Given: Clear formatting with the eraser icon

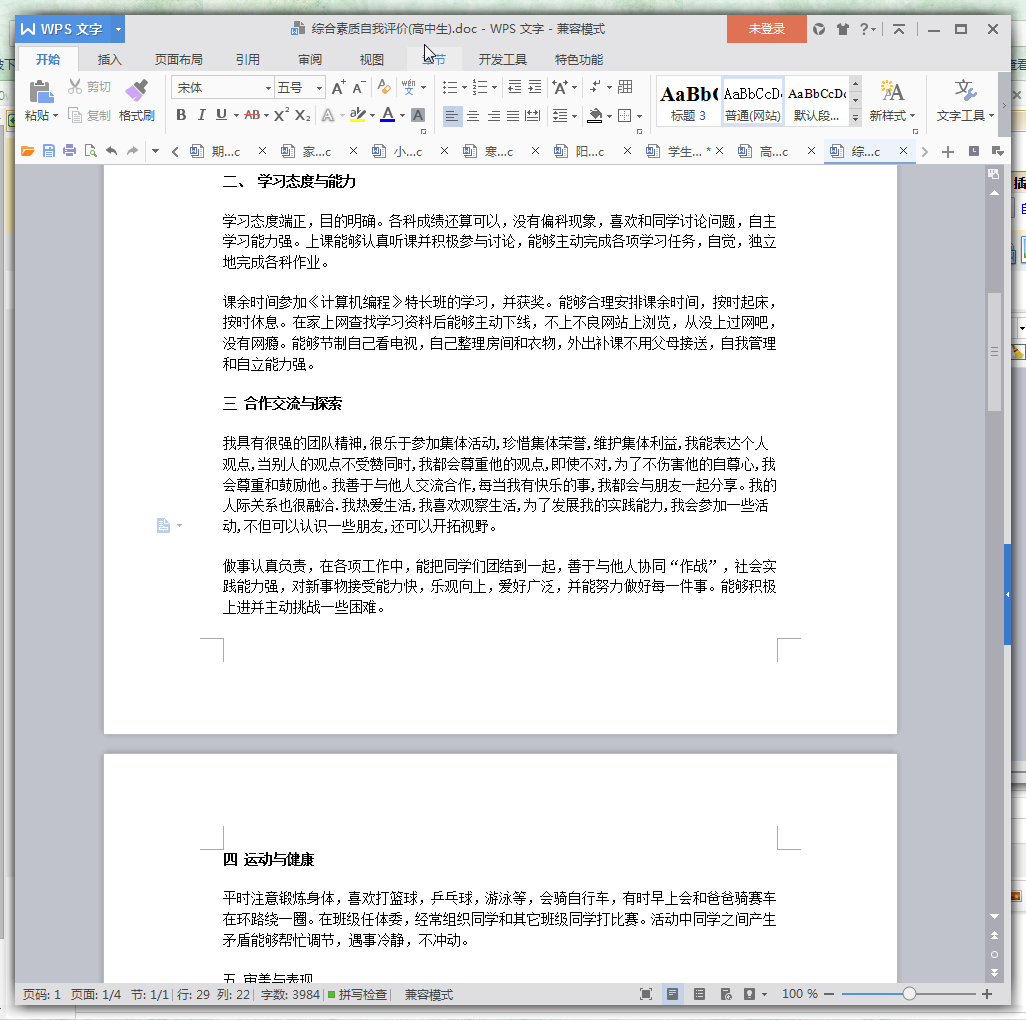Looking at the screenshot, I should click(x=385, y=87).
